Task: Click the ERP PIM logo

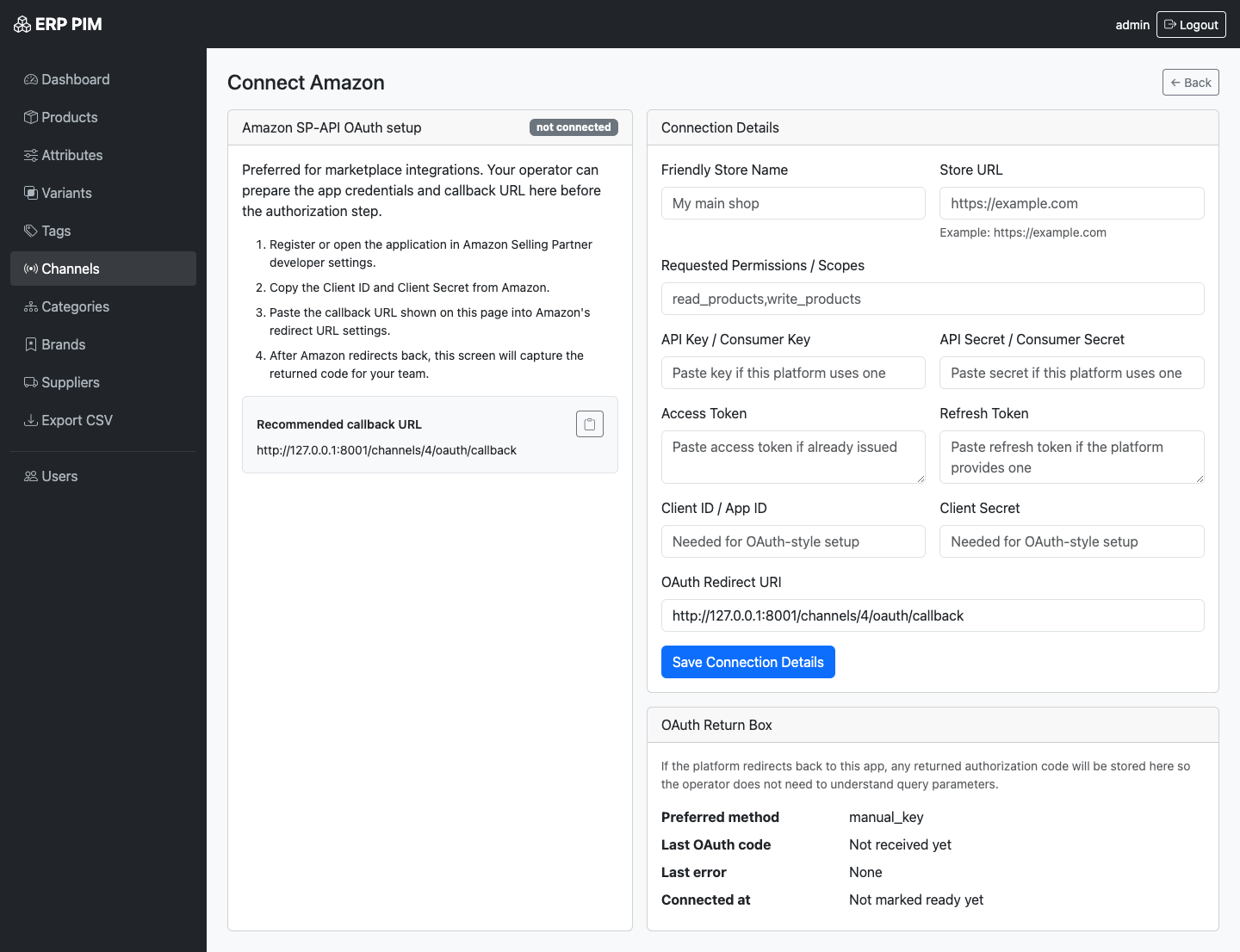Action: coord(59,24)
